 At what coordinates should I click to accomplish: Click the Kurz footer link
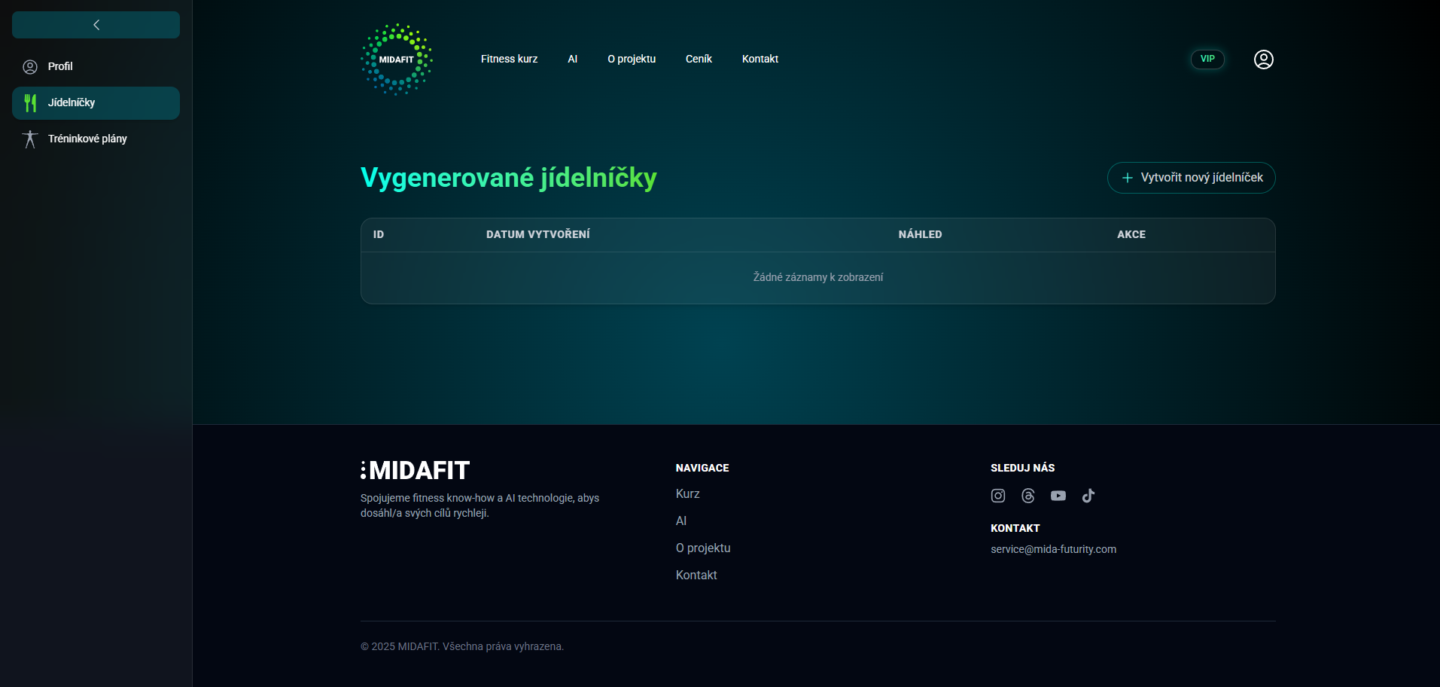[x=688, y=494]
